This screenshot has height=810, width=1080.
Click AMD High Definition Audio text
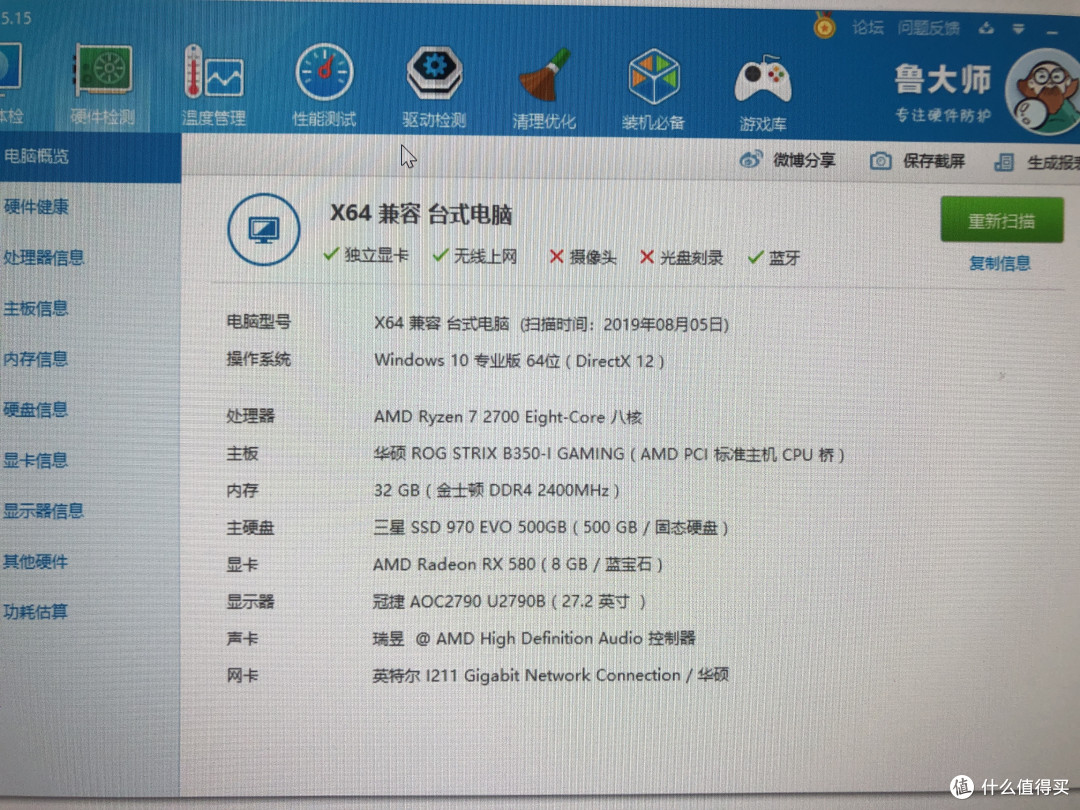(534, 638)
